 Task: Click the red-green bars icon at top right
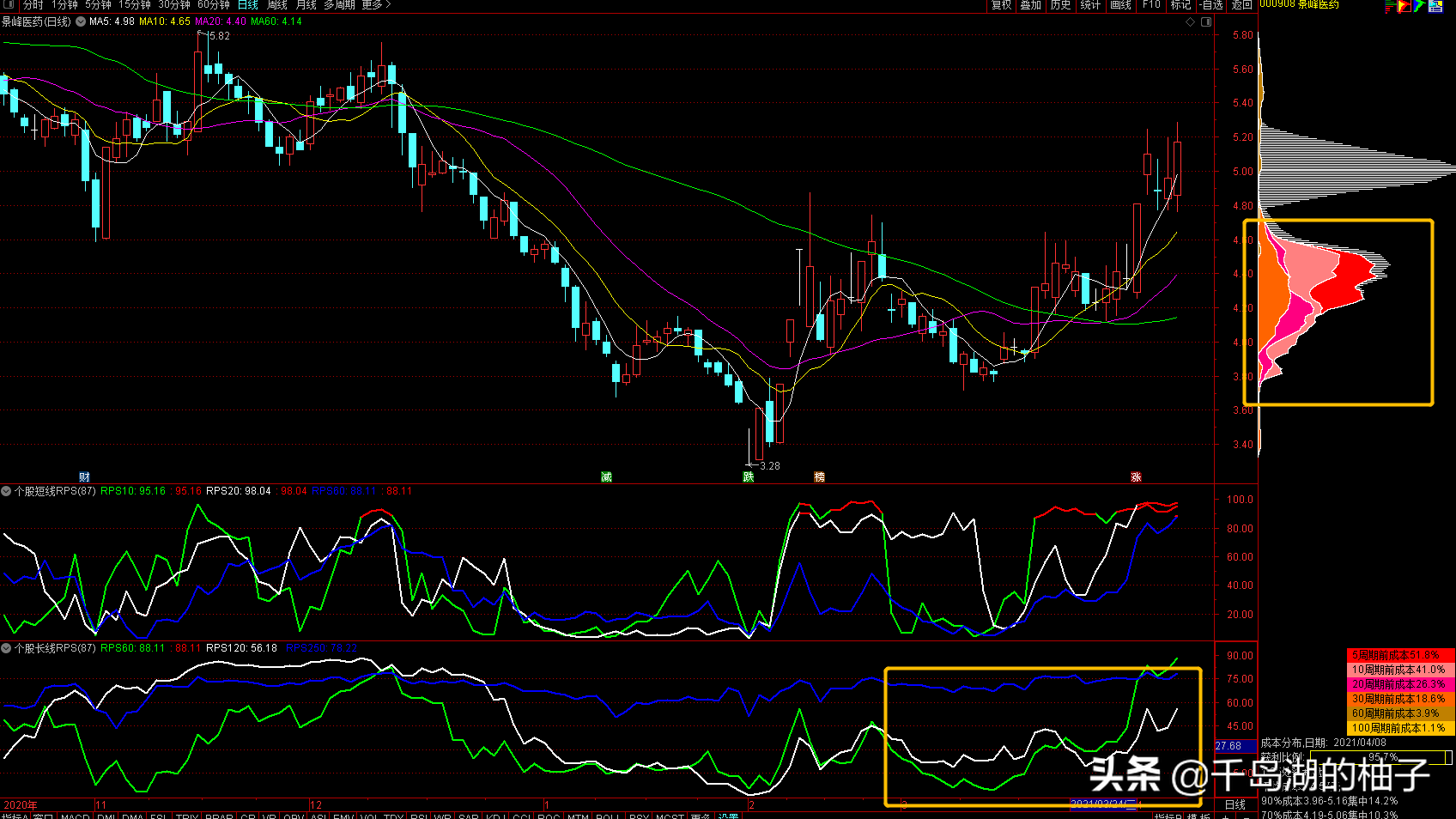pos(1390,5)
